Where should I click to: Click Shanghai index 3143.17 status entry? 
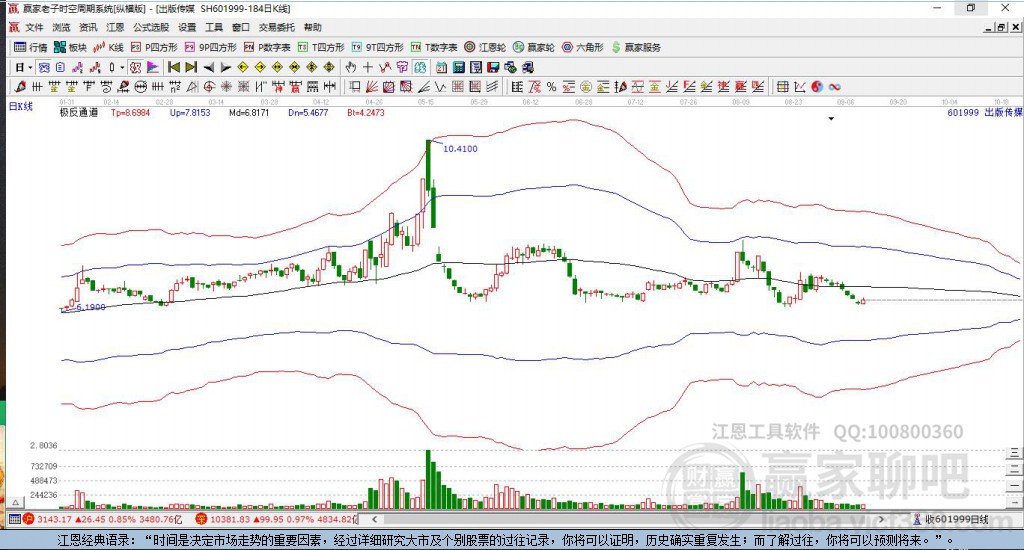pyautogui.click(x=103, y=519)
